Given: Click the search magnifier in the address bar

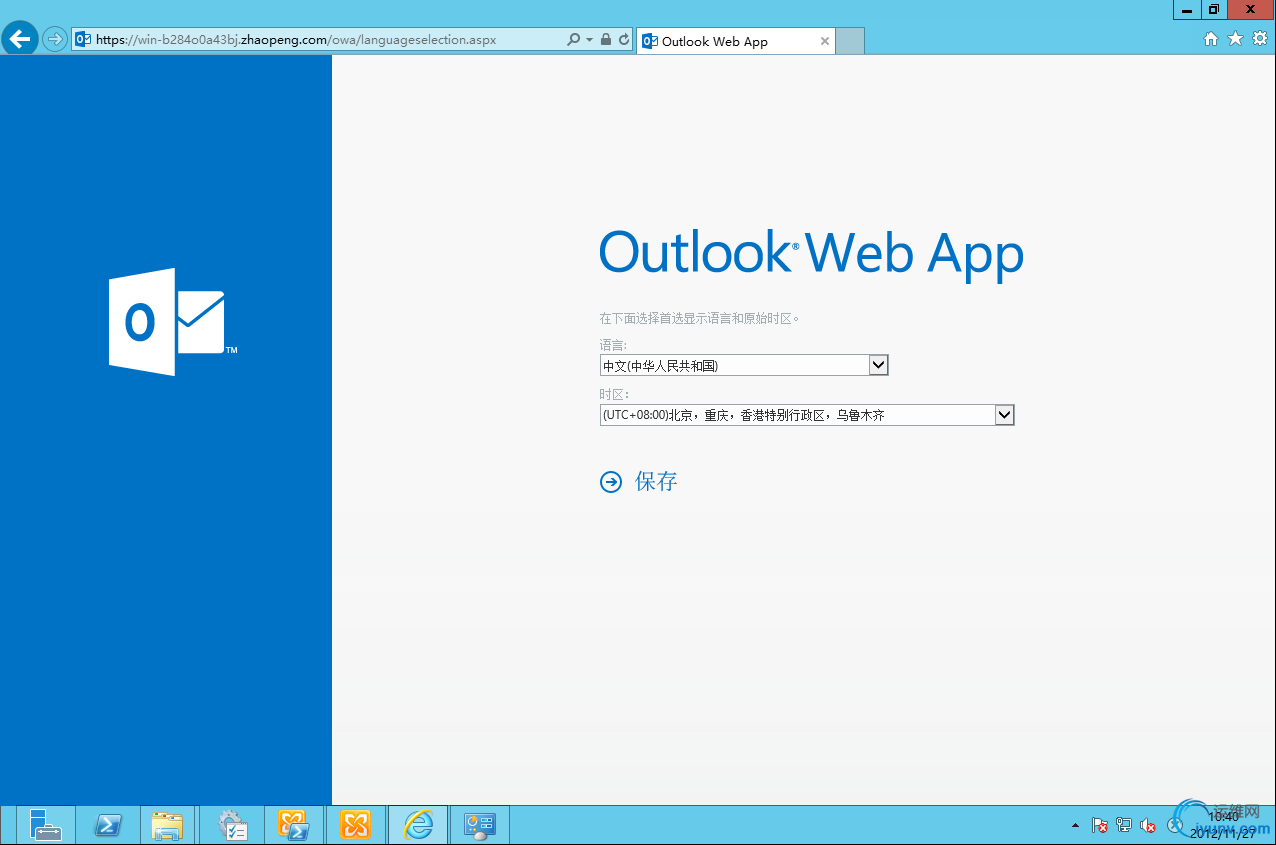Looking at the screenshot, I should pos(573,40).
